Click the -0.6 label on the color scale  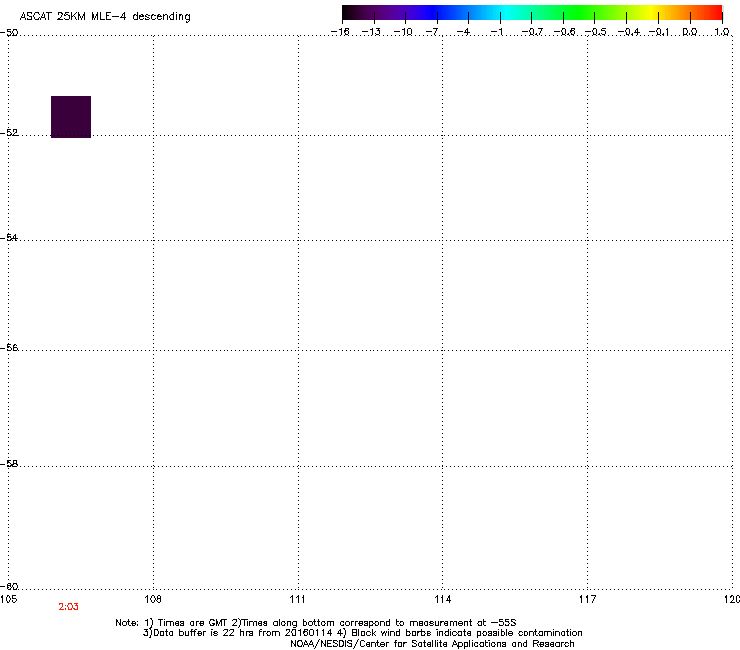point(564,32)
